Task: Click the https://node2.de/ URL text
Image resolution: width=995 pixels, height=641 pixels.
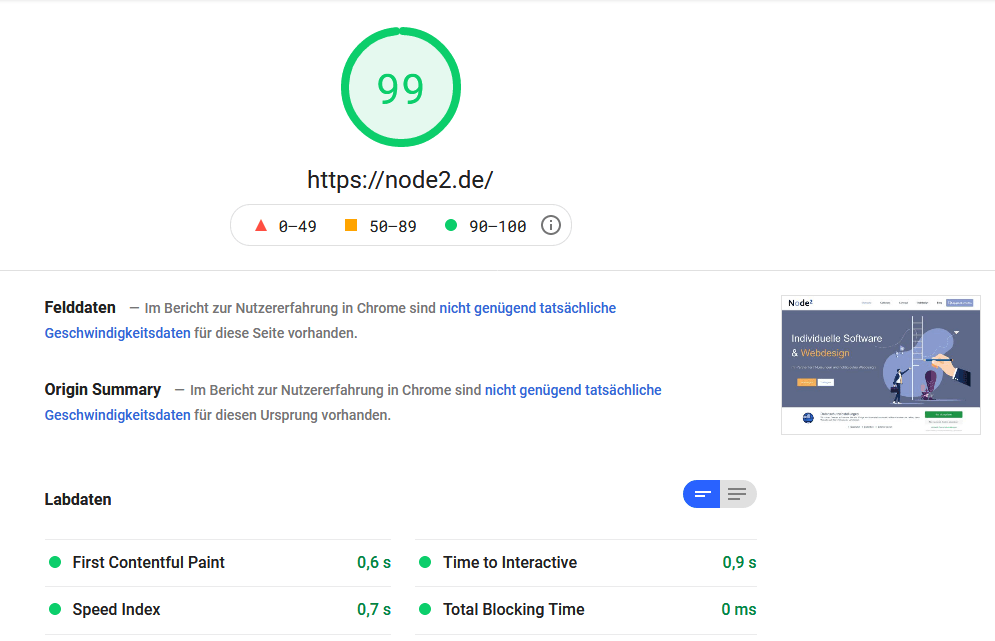Action: 400,180
